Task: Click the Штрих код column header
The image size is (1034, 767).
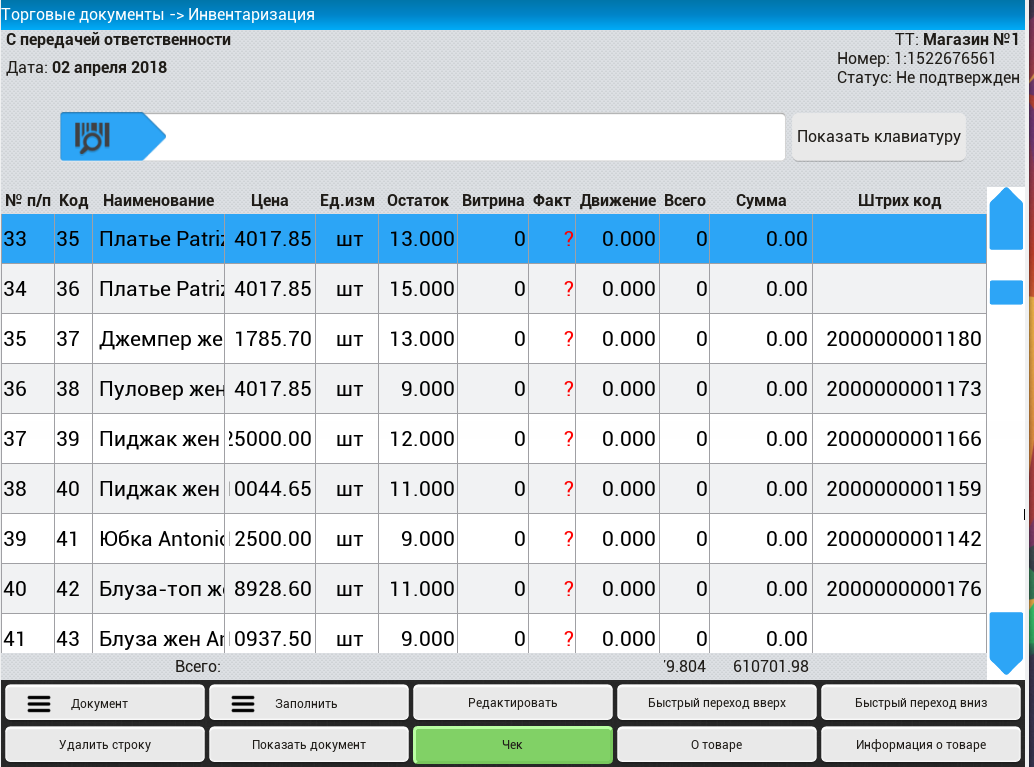Action: [x=899, y=200]
